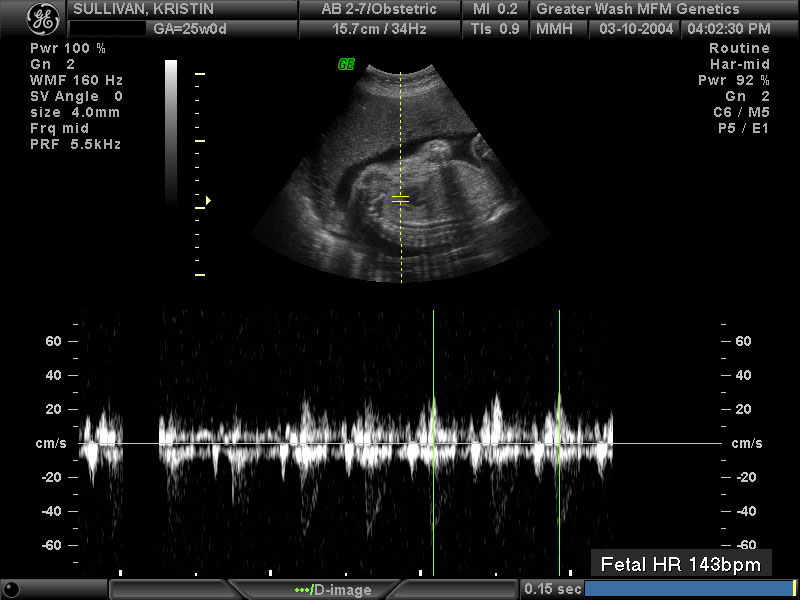Click the Doppler Pwr 100 % parameter
800x600 pixels.
point(68,48)
